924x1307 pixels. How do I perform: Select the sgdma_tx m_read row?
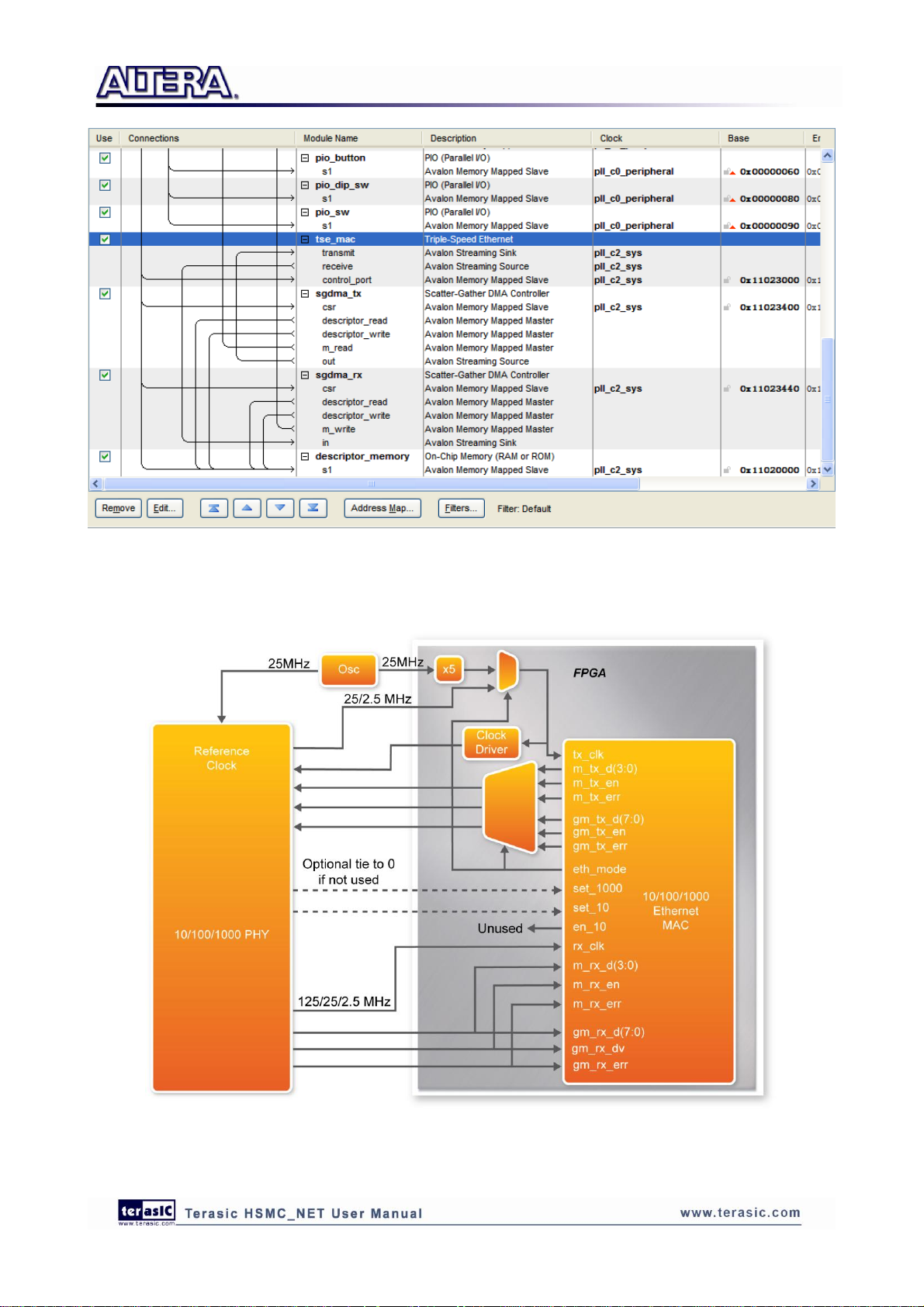click(x=455, y=348)
